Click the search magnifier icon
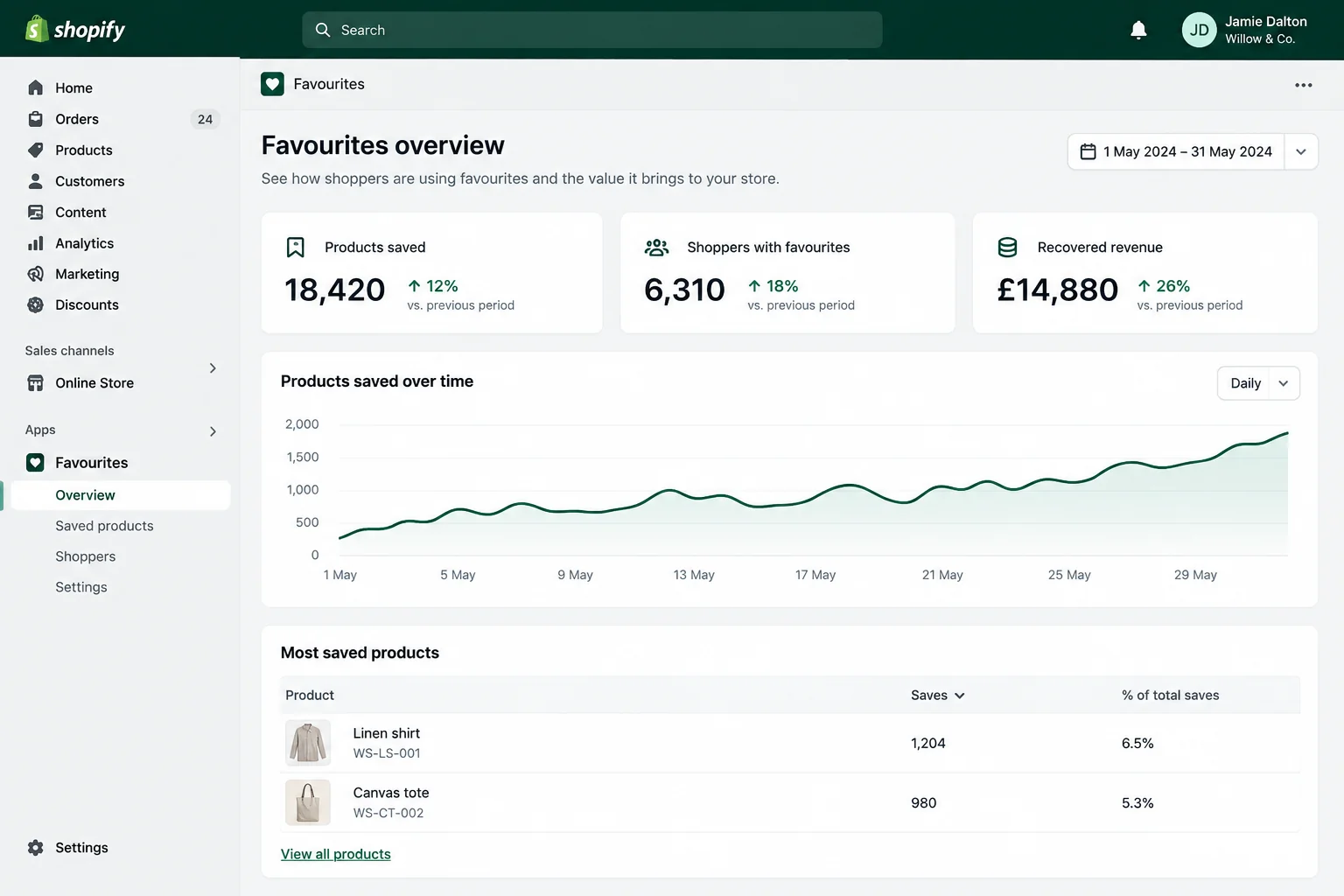This screenshot has width=1344, height=896. [323, 30]
